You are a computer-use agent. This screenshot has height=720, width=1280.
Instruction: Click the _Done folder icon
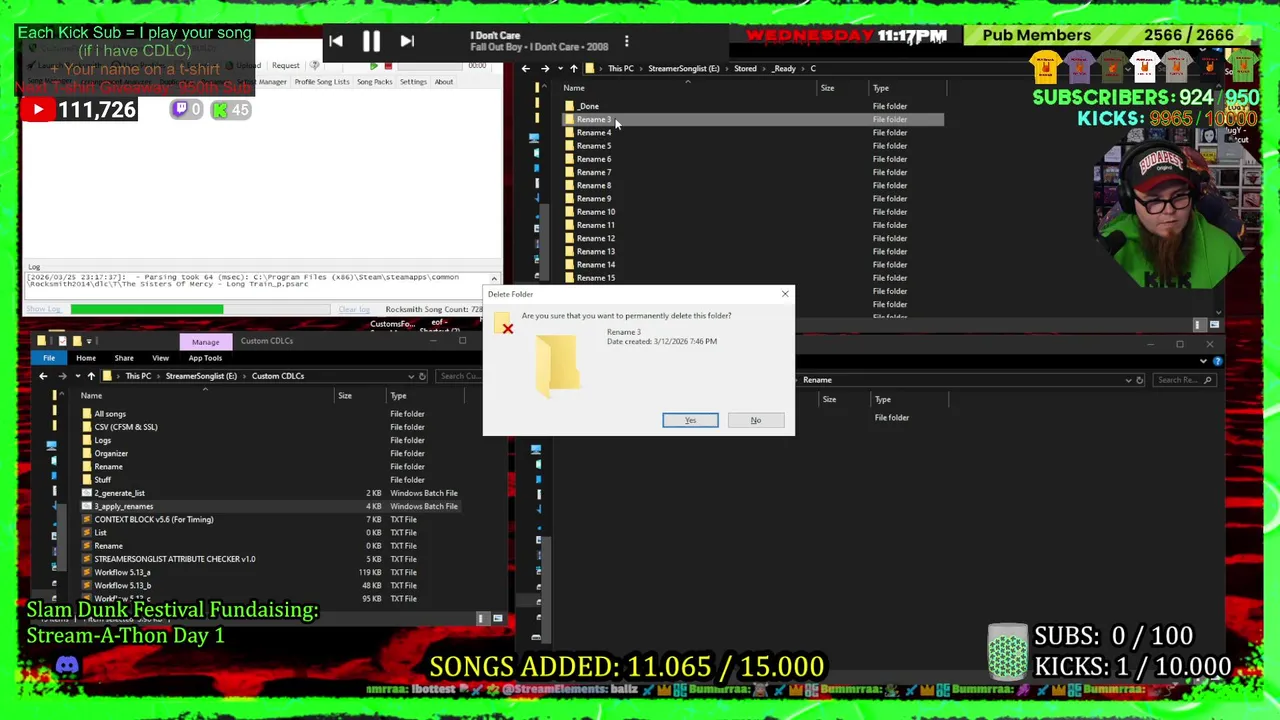point(569,106)
